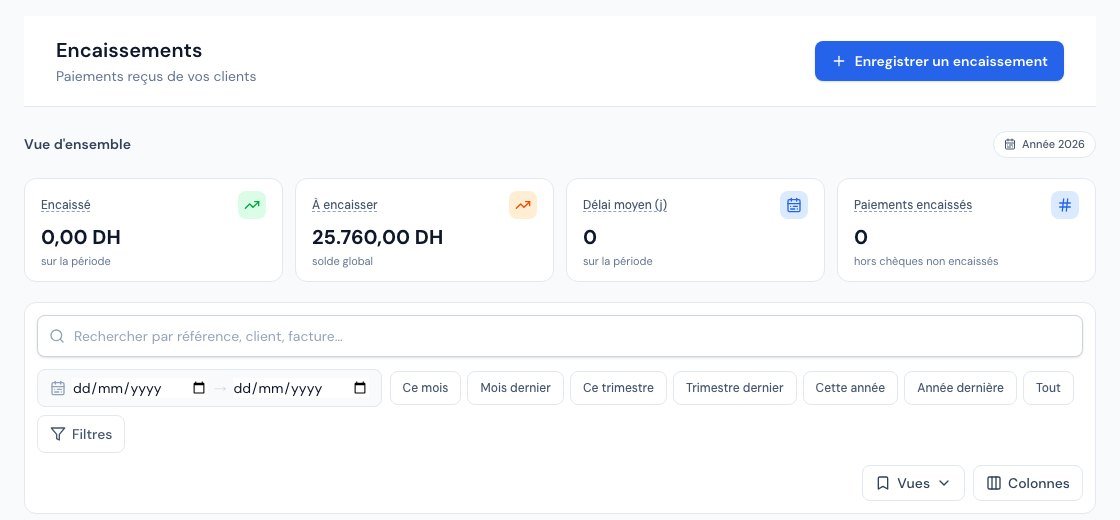Expand the Vues dropdown

tap(913, 484)
